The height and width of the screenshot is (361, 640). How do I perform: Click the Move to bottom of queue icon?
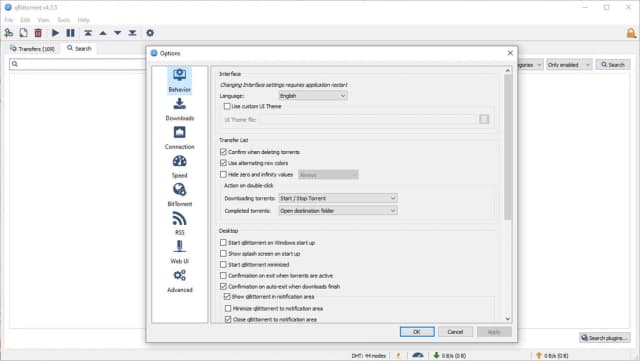point(132,33)
